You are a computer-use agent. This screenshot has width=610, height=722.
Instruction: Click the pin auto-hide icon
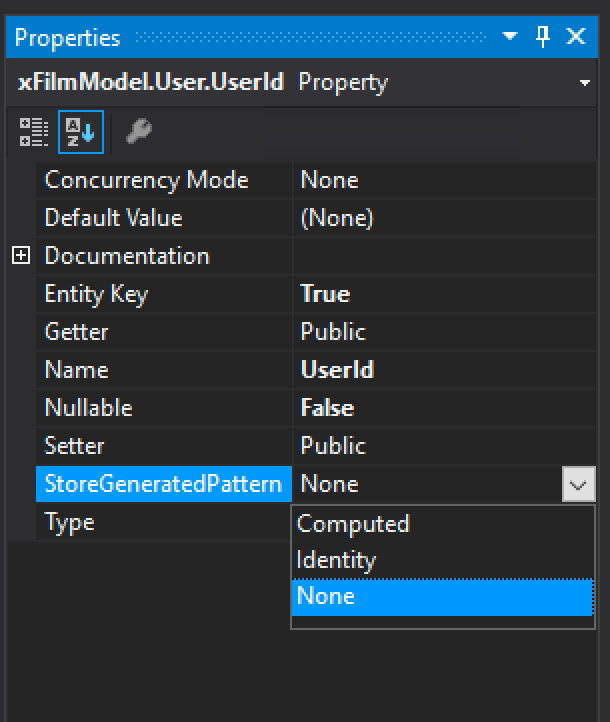click(543, 37)
